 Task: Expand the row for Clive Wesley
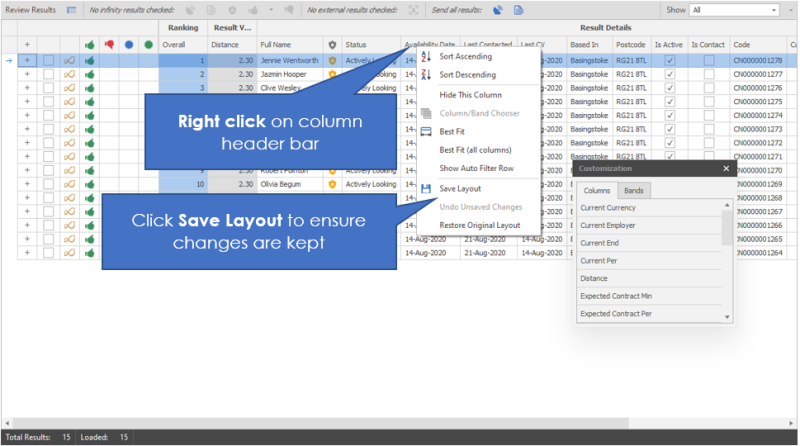[x=27, y=87]
